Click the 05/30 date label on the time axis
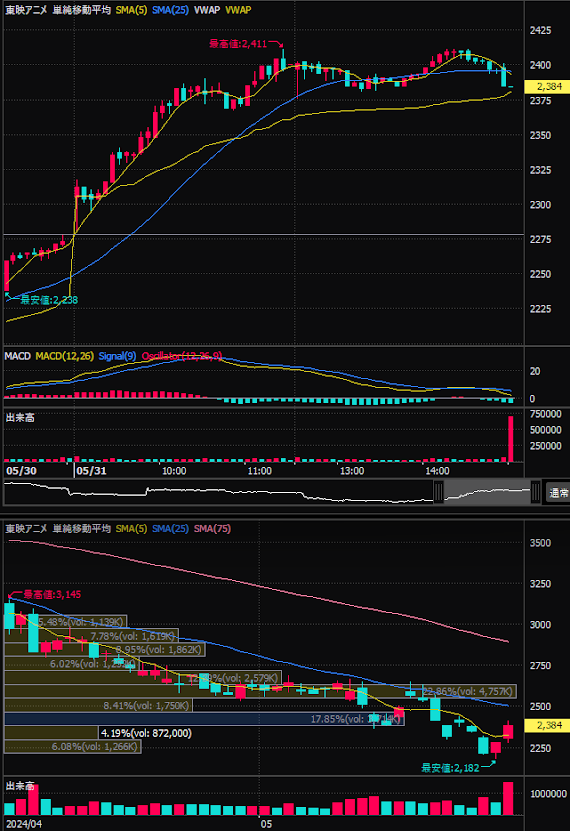The height and width of the screenshot is (831, 570). click(21, 471)
